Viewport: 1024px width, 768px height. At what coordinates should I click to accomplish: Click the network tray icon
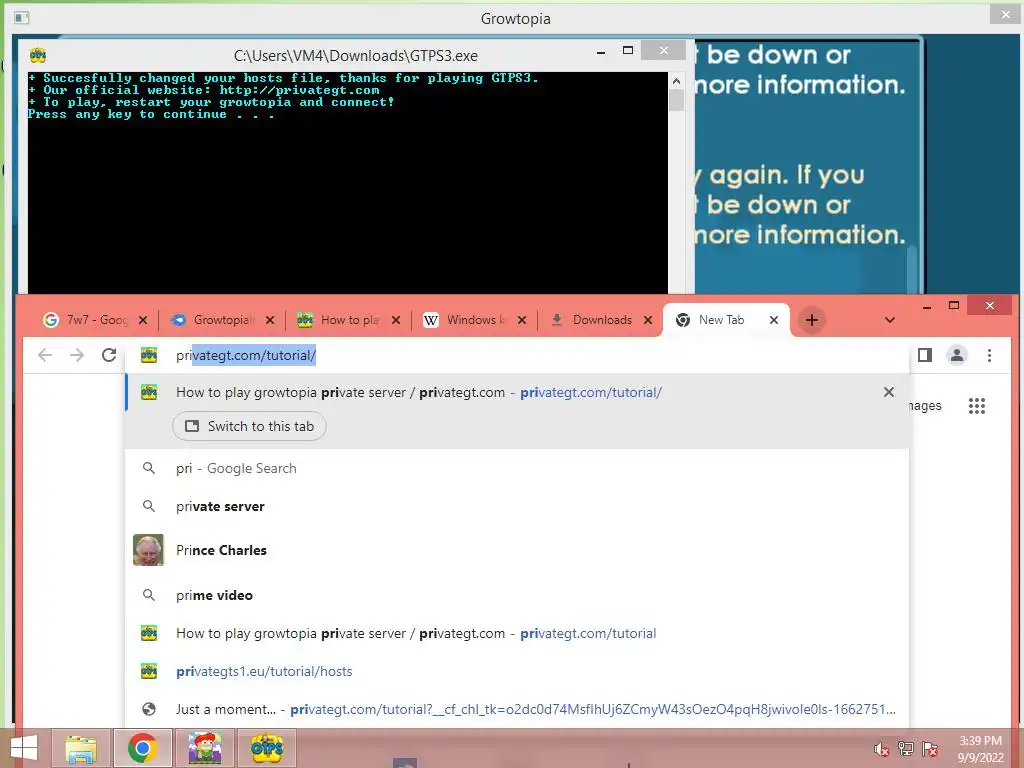pyautogui.click(x=906, y=748)
